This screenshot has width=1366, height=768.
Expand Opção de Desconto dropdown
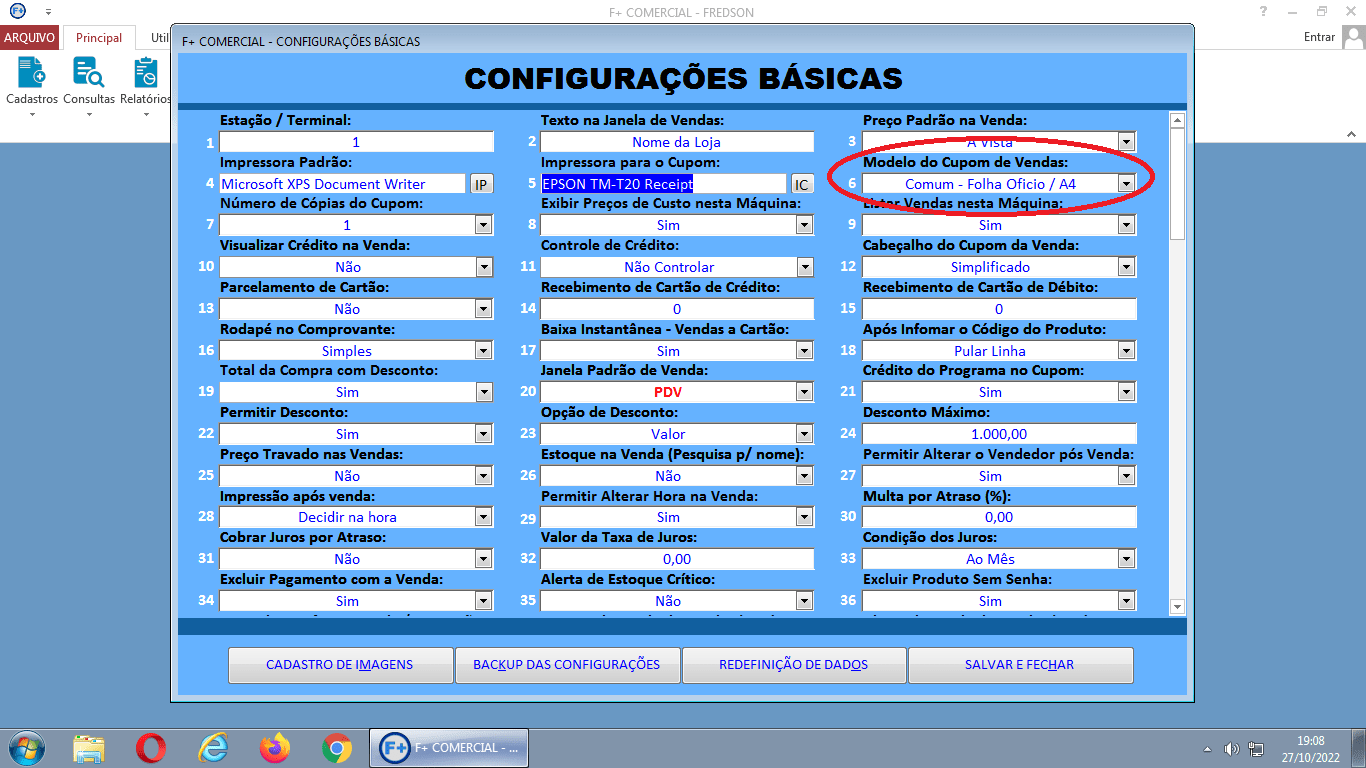805,434
